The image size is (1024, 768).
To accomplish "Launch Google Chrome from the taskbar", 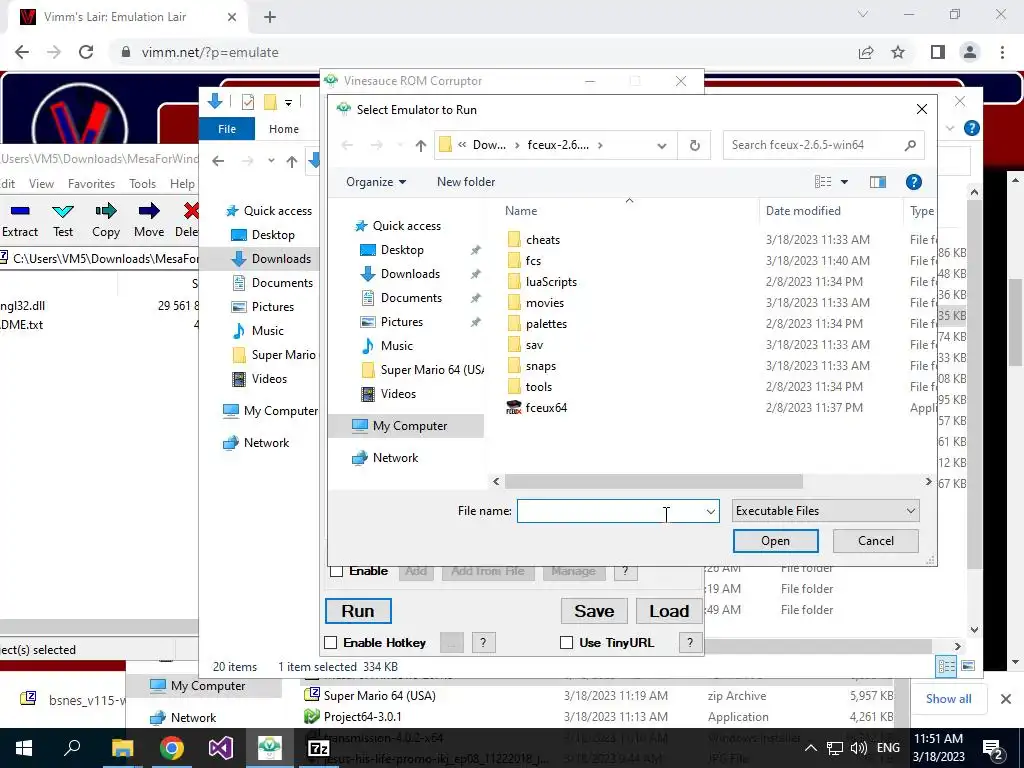I will pyautogui.click(x=171, y=748).
